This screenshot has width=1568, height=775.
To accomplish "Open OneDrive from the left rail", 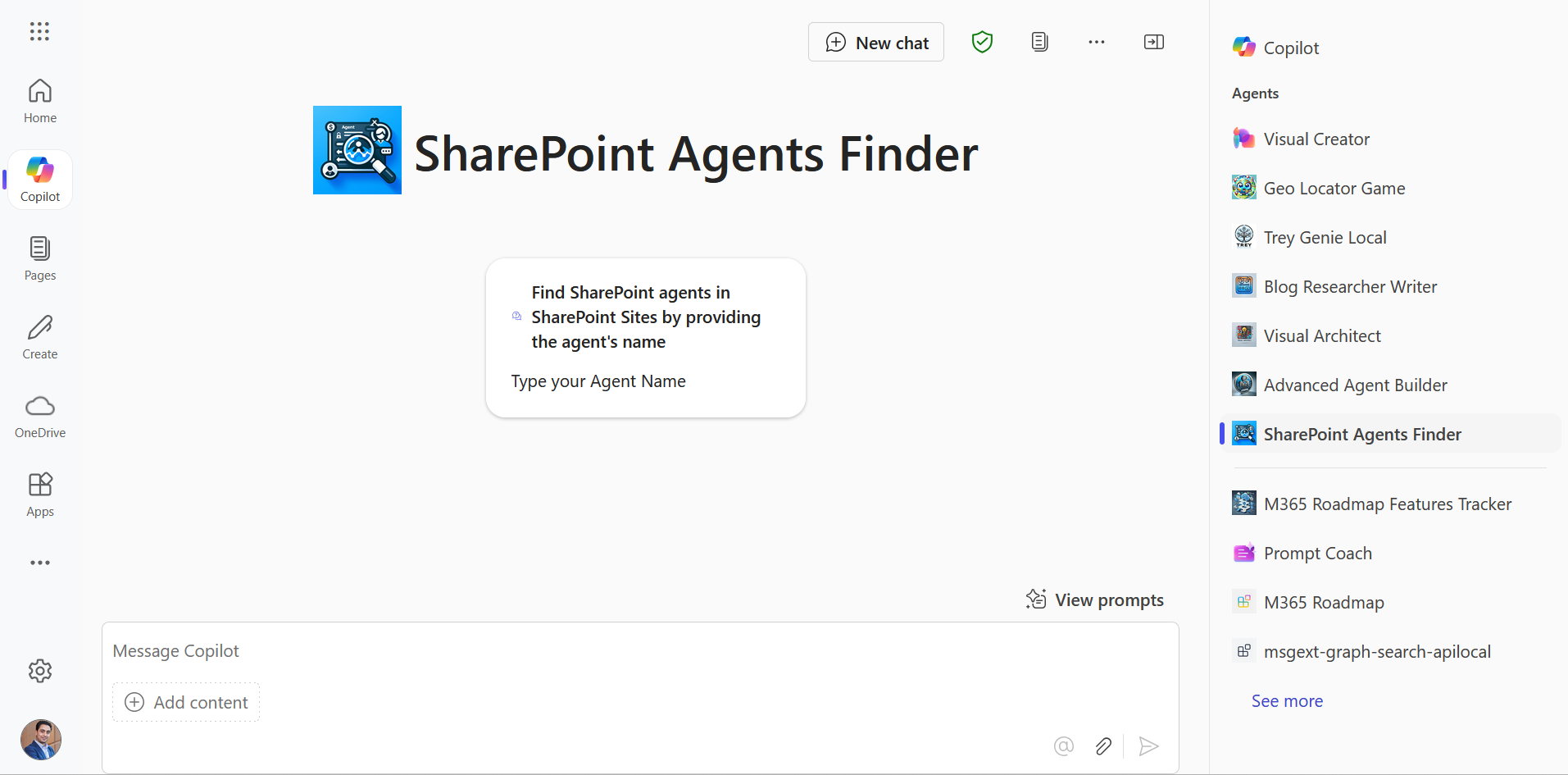I will pyautogui.click(x=40, y=416).
